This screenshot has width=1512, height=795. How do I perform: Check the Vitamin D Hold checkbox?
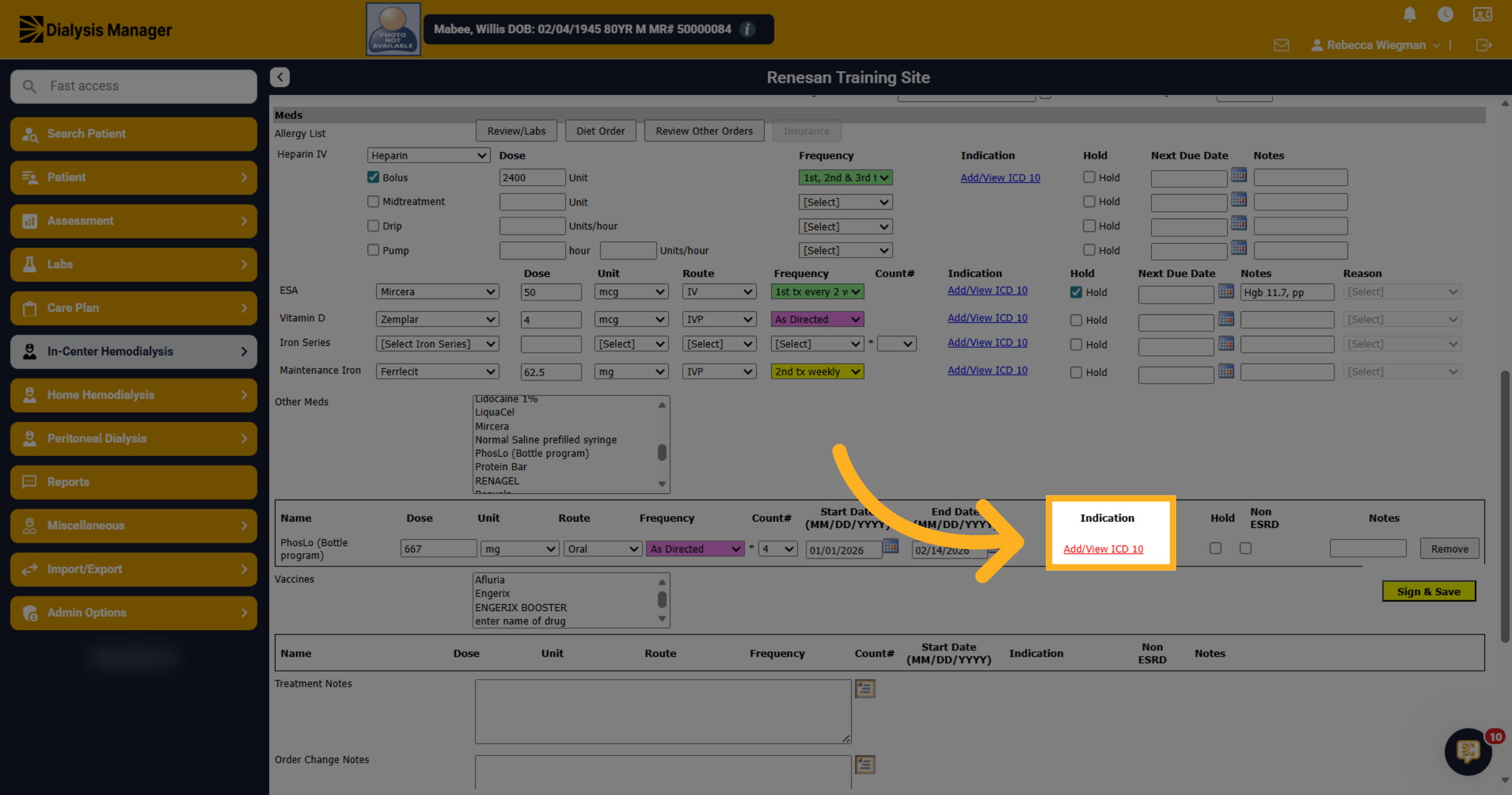(x=1076, y=320)
